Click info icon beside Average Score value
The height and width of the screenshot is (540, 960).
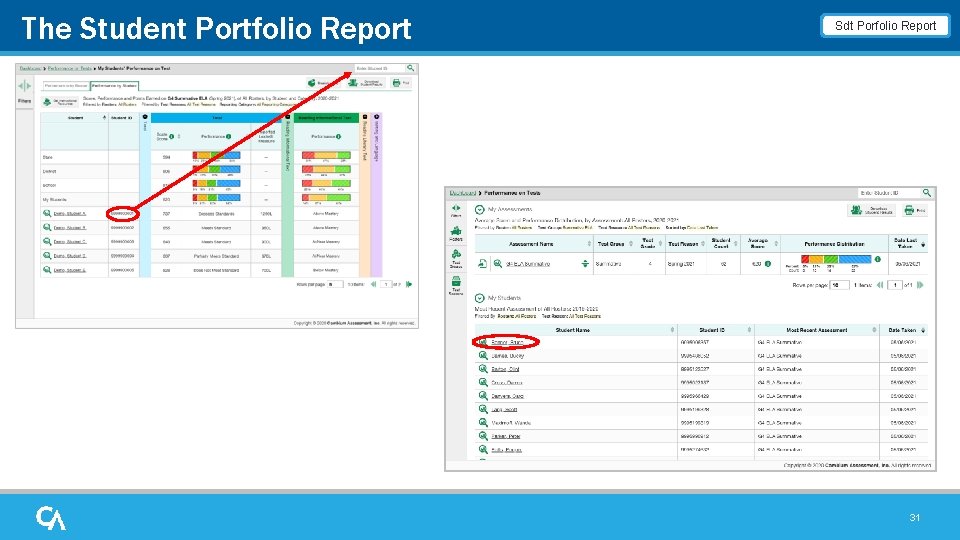point(768,264)
